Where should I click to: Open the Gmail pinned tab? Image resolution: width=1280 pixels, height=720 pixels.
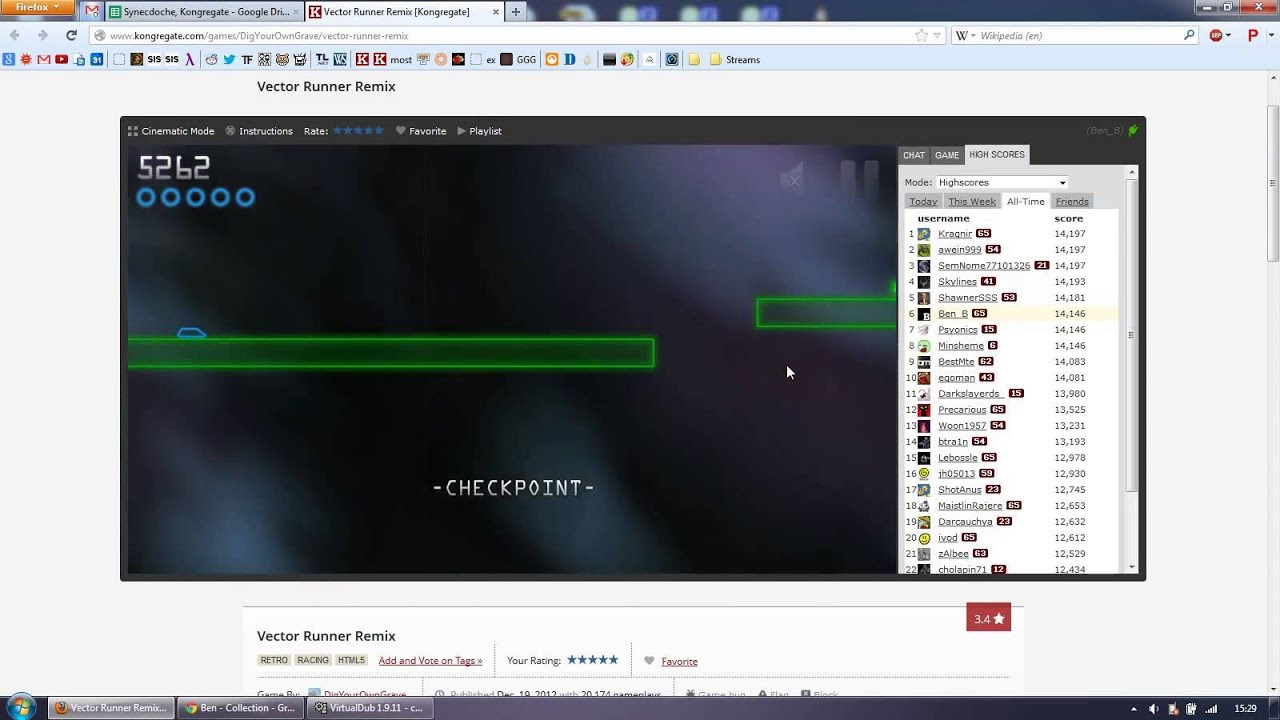point(92,12)
